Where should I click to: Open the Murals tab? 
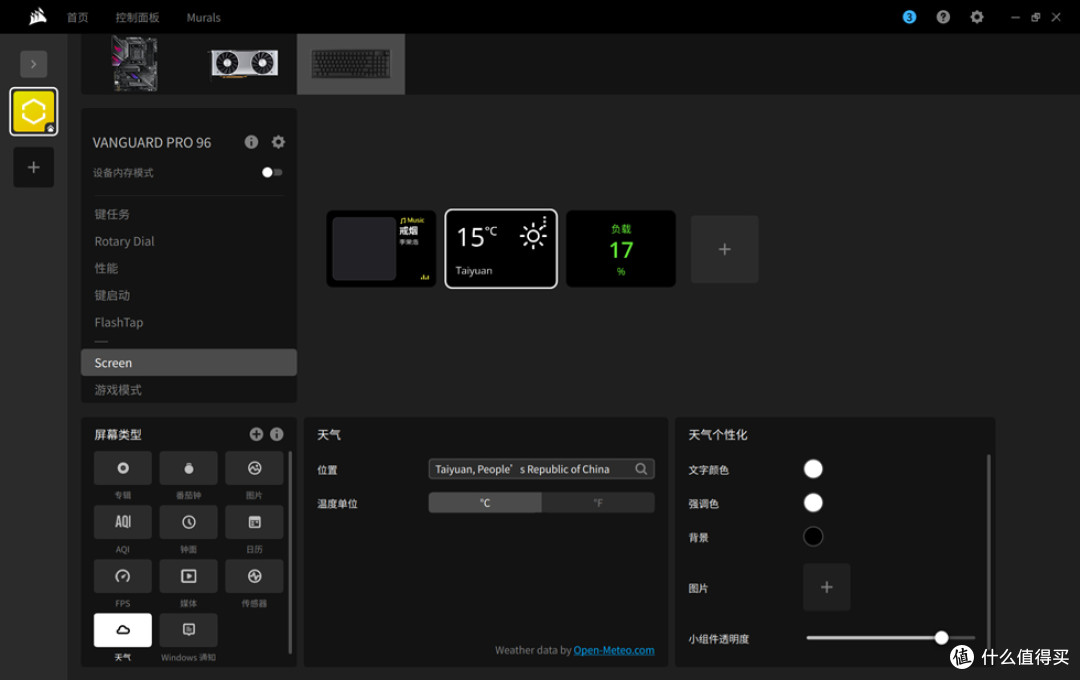click(x=203, y=18)
